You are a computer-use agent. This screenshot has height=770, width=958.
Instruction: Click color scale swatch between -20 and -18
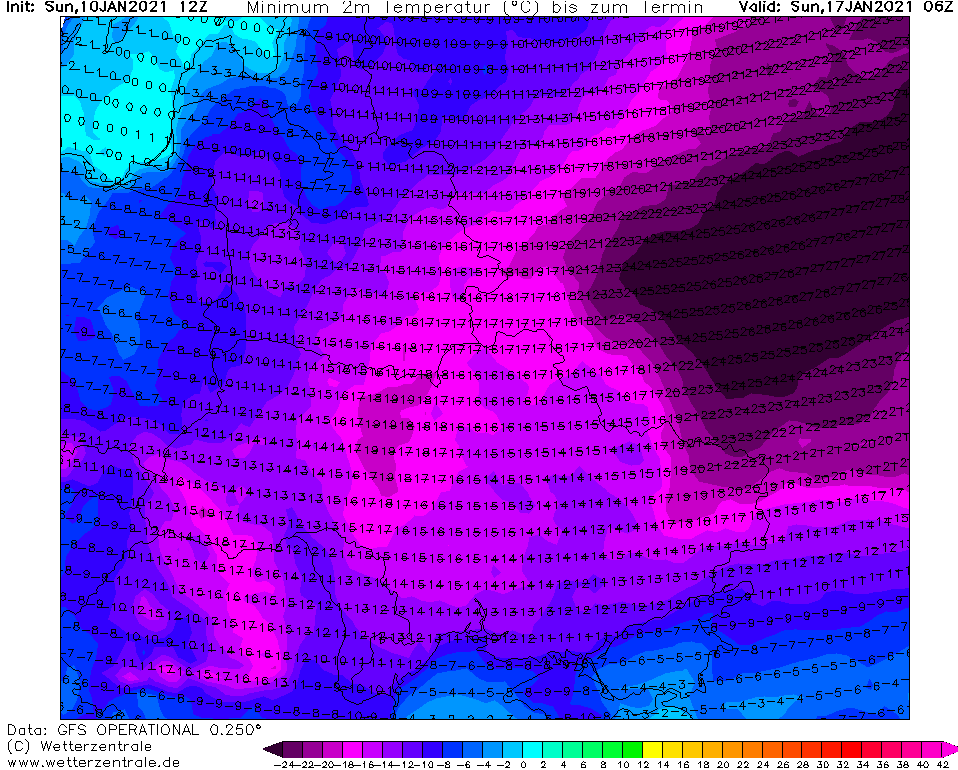333,749
